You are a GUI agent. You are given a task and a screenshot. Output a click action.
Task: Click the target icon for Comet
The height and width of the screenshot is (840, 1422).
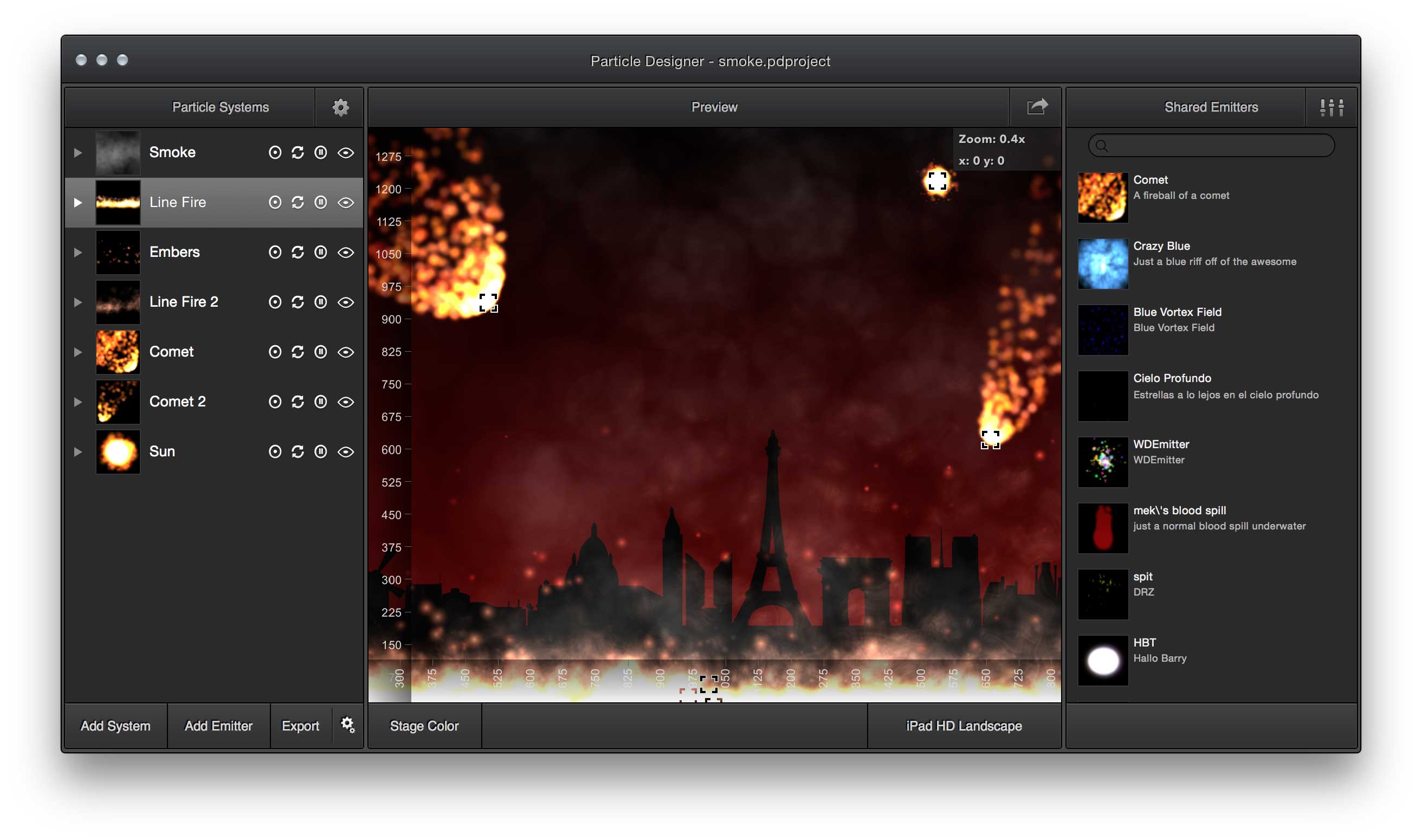tap(275, 352)
